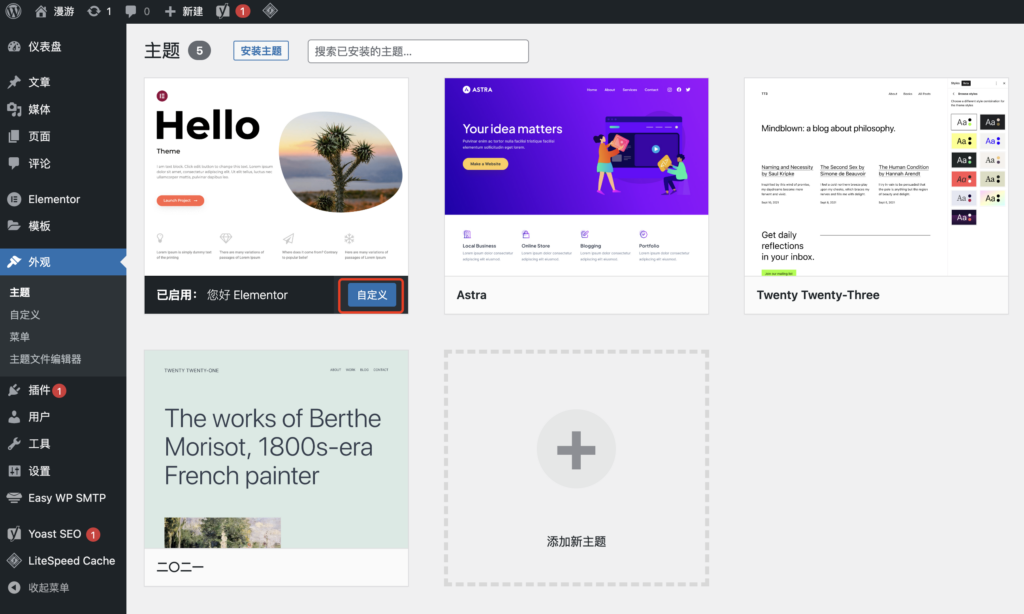Viewport: 1024px width, 614px height.
Task: Click the 外观 paintbrush icon
Action: pos(14,262)
